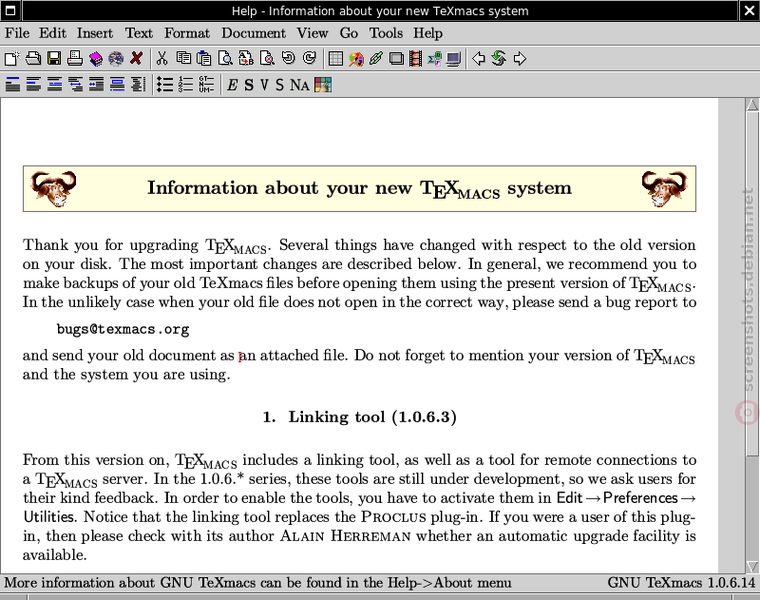Redo using the clockwise arrow icon
Viewport: 760px width, 600px height.
(x=309, y=59)
